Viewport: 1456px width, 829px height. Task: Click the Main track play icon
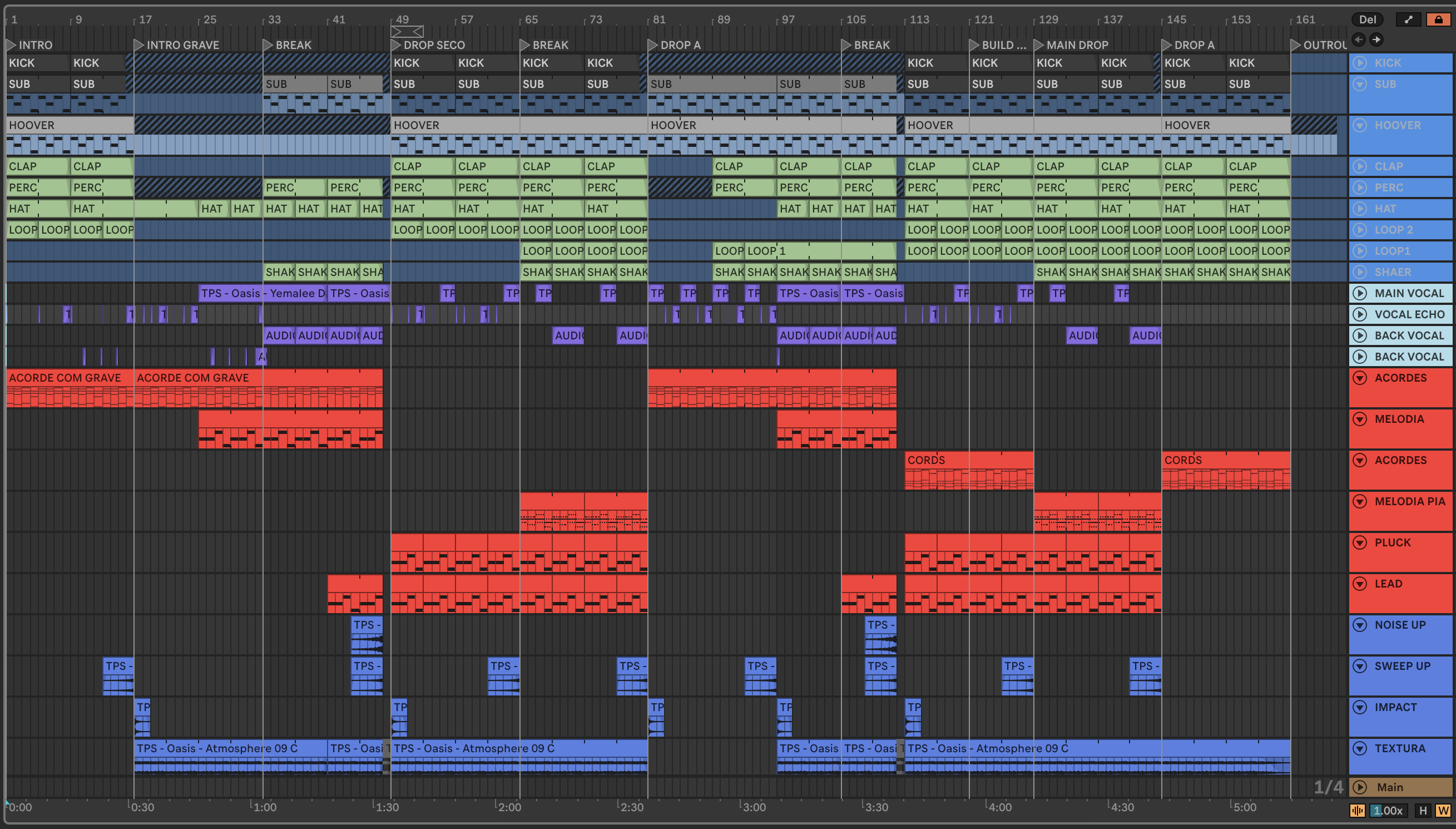point(1360,787)
